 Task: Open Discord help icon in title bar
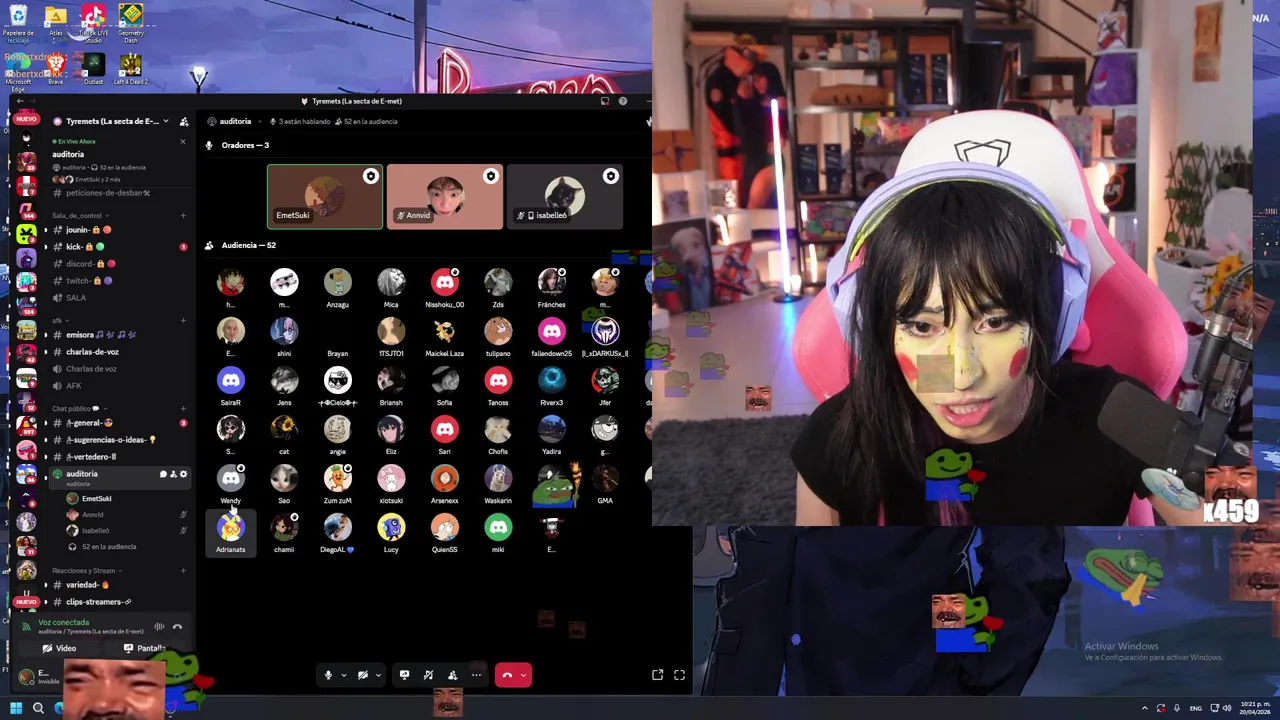pos(623,101)
